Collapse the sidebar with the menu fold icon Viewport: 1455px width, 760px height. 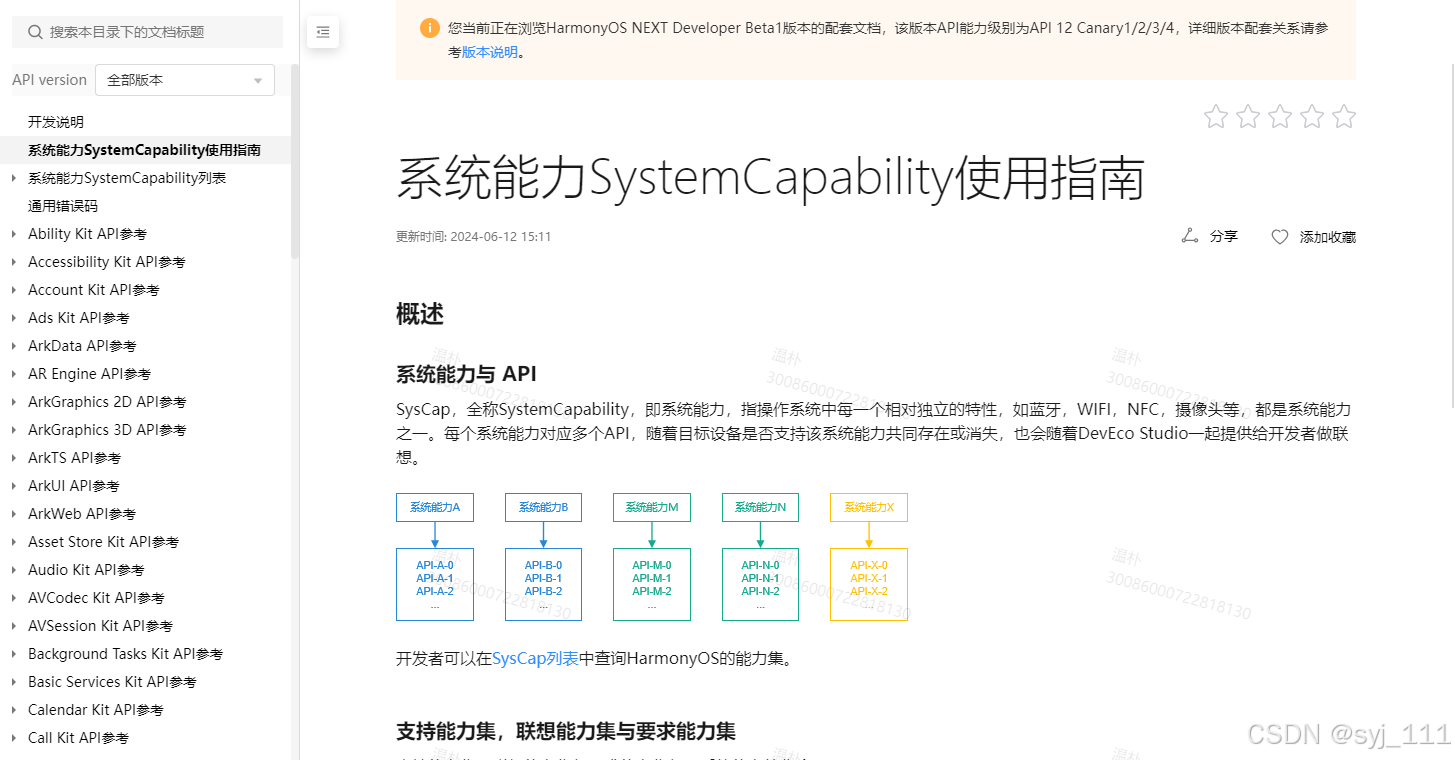[323, 32]
